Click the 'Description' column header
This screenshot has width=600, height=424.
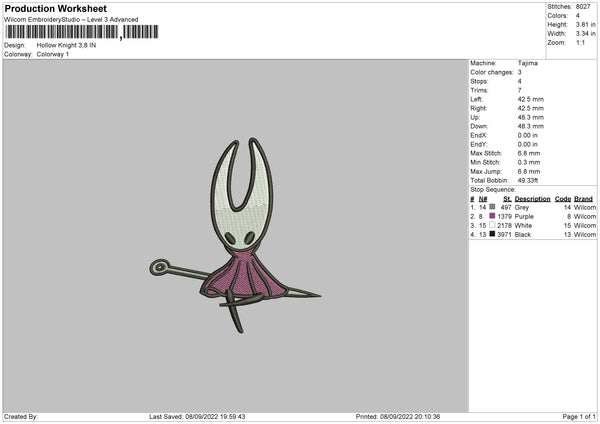click(x=532, y=199)
